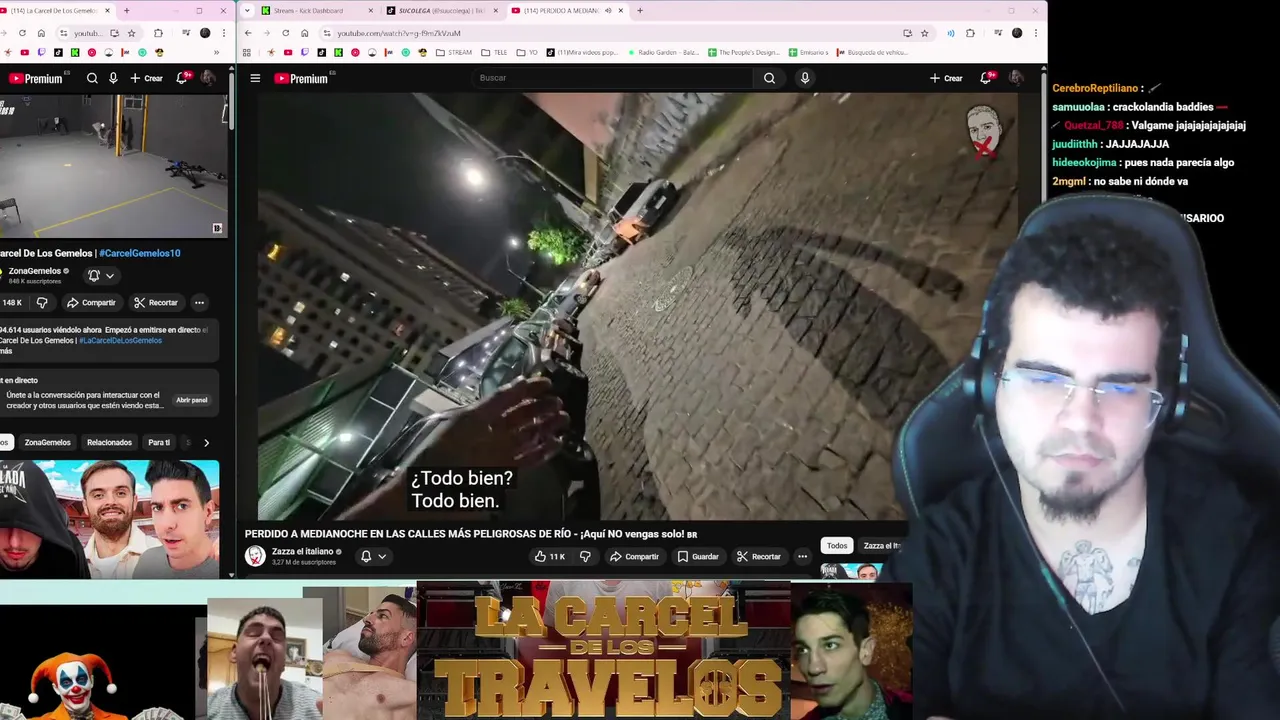Open Zazza el italiano channel link
Screen dimensions: 1280x720
click(x=303, y=551)
